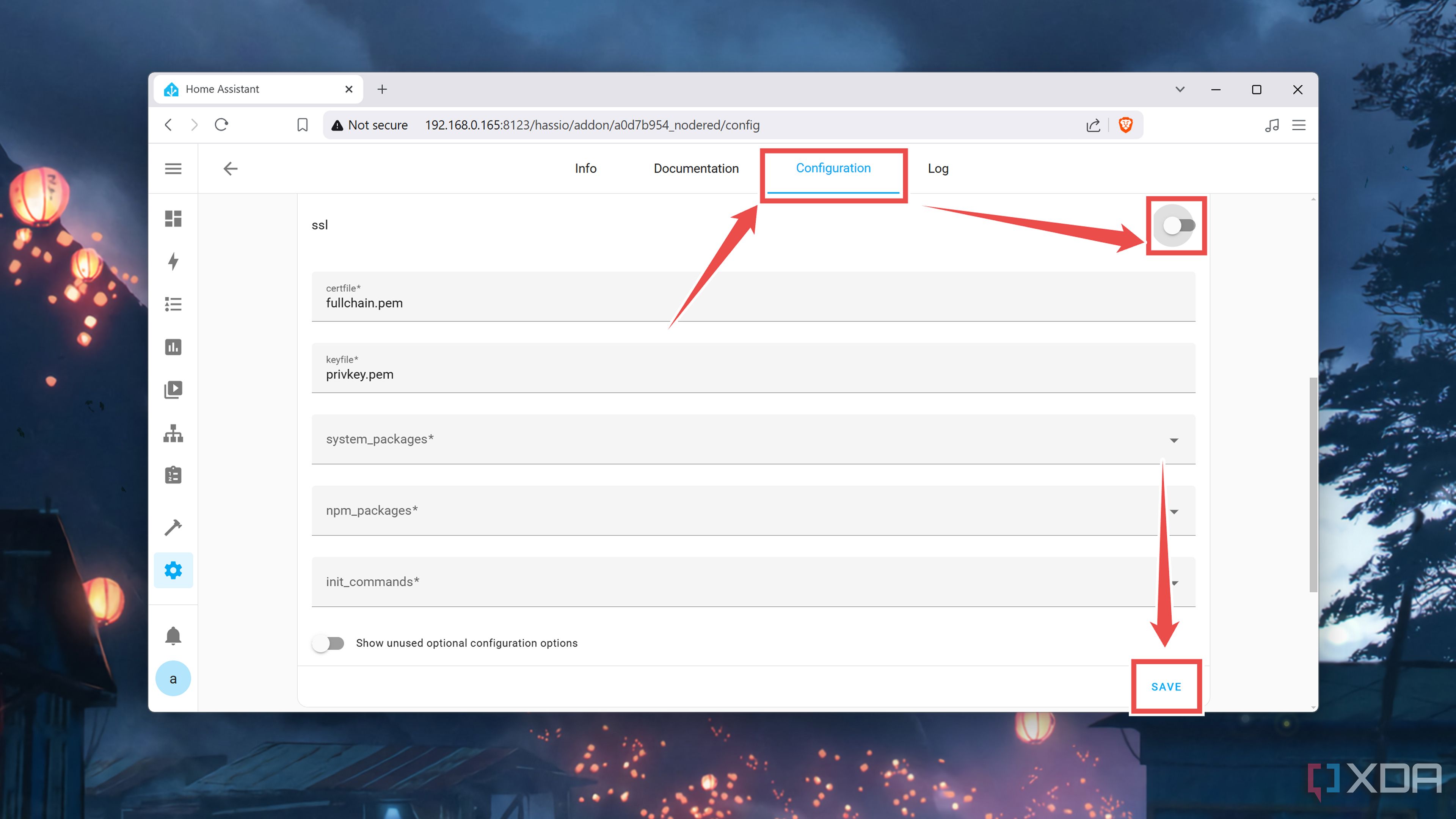Go back using the arrow button
Viewport: 1456px width, 819px height.
point(230,168)
